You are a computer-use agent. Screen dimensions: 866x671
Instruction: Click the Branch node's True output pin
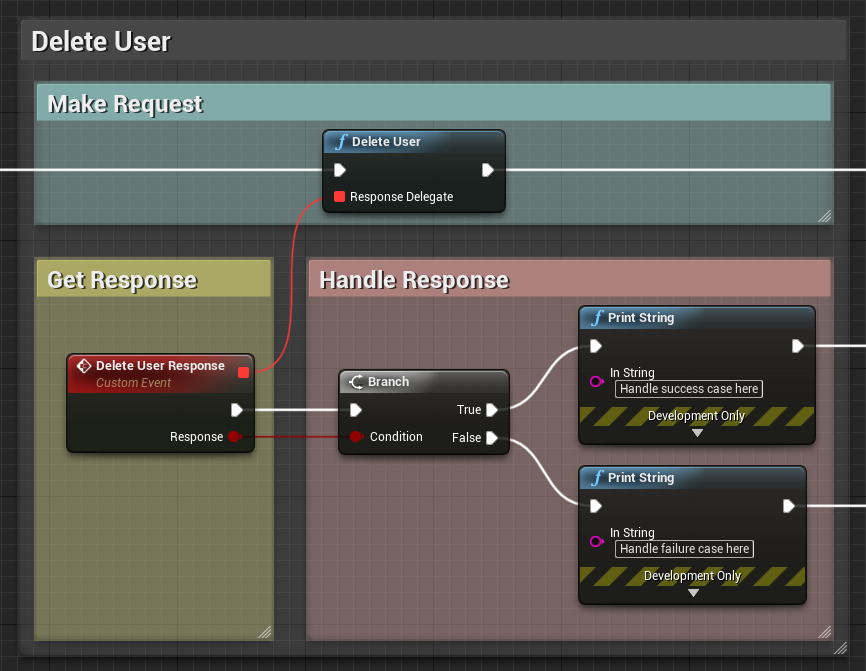tap(492, 410)
